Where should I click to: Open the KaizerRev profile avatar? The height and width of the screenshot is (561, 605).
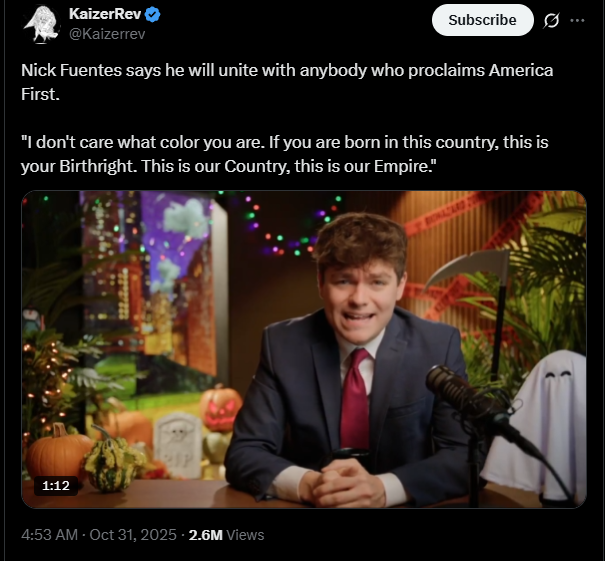41,24
